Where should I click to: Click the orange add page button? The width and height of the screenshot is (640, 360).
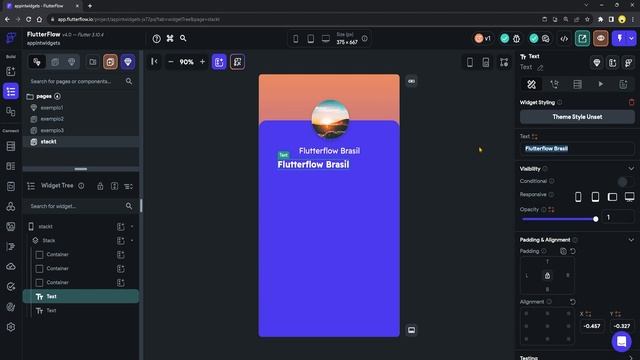[x=110, y=62]
